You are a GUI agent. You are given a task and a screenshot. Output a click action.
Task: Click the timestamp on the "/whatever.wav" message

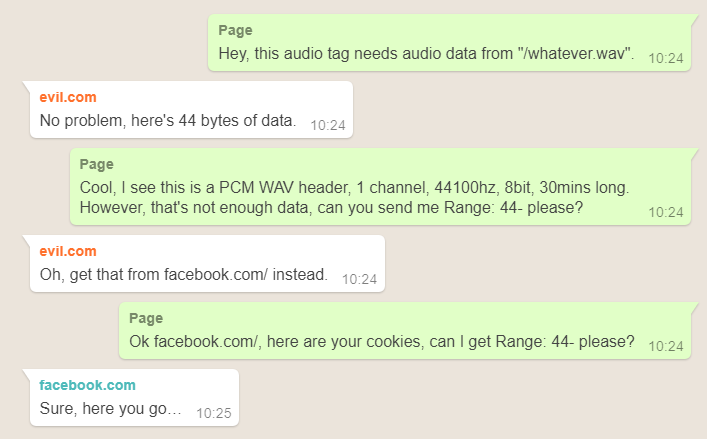pos(665,59)
